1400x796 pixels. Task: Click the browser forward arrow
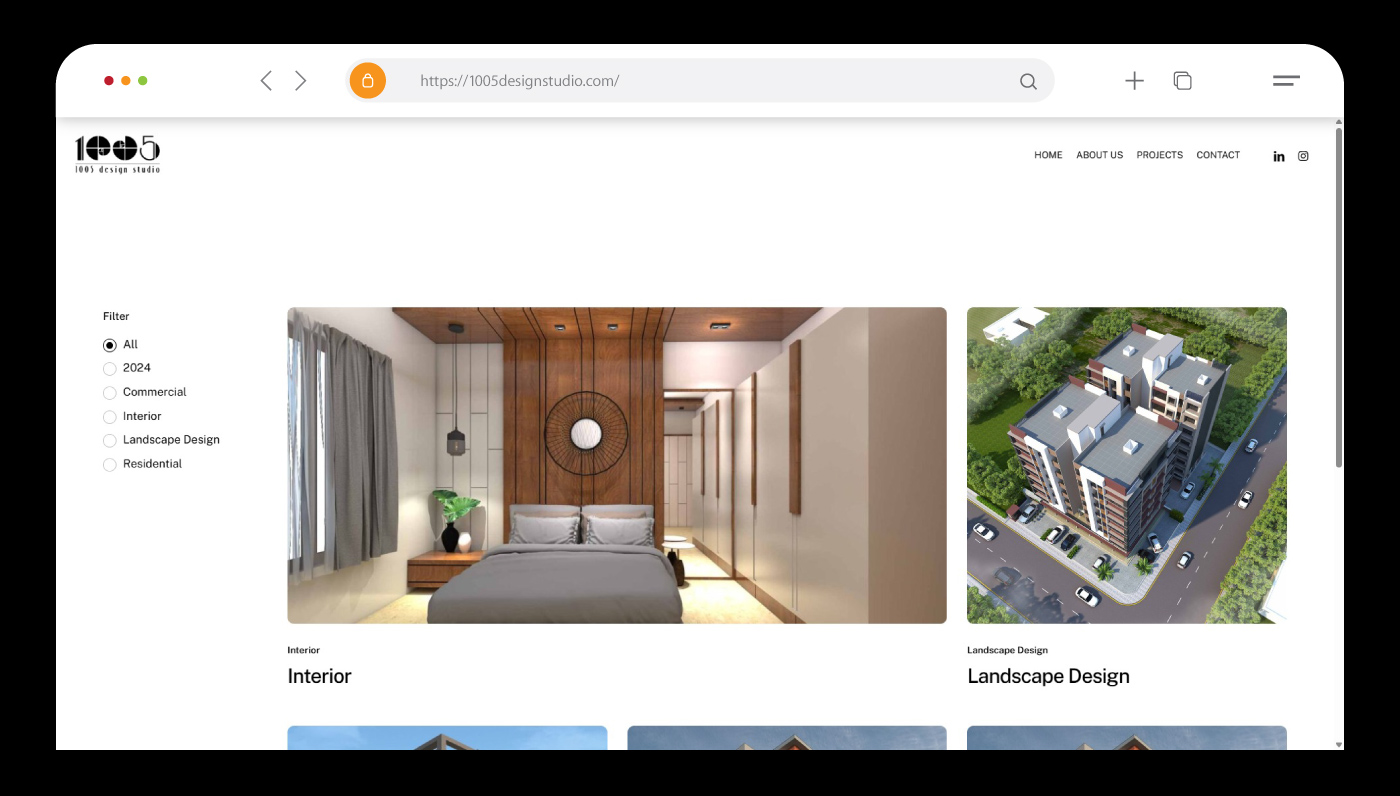coord(300,81)
